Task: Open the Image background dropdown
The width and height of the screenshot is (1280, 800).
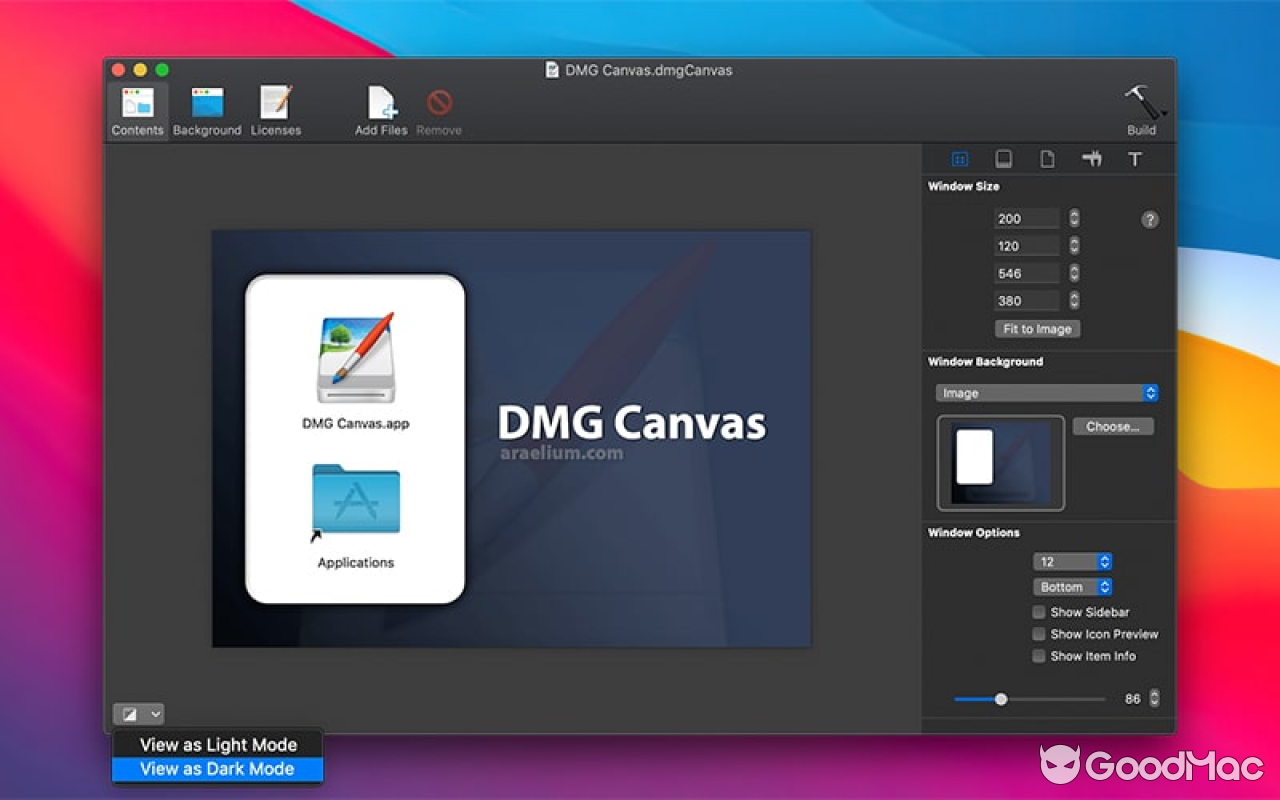Action: [1046, 392]
